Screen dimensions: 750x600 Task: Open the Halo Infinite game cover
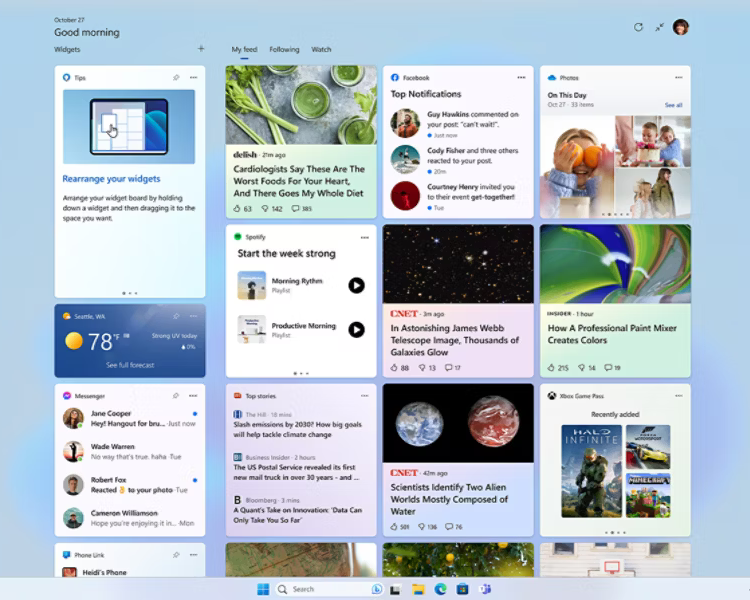point(591,471)
